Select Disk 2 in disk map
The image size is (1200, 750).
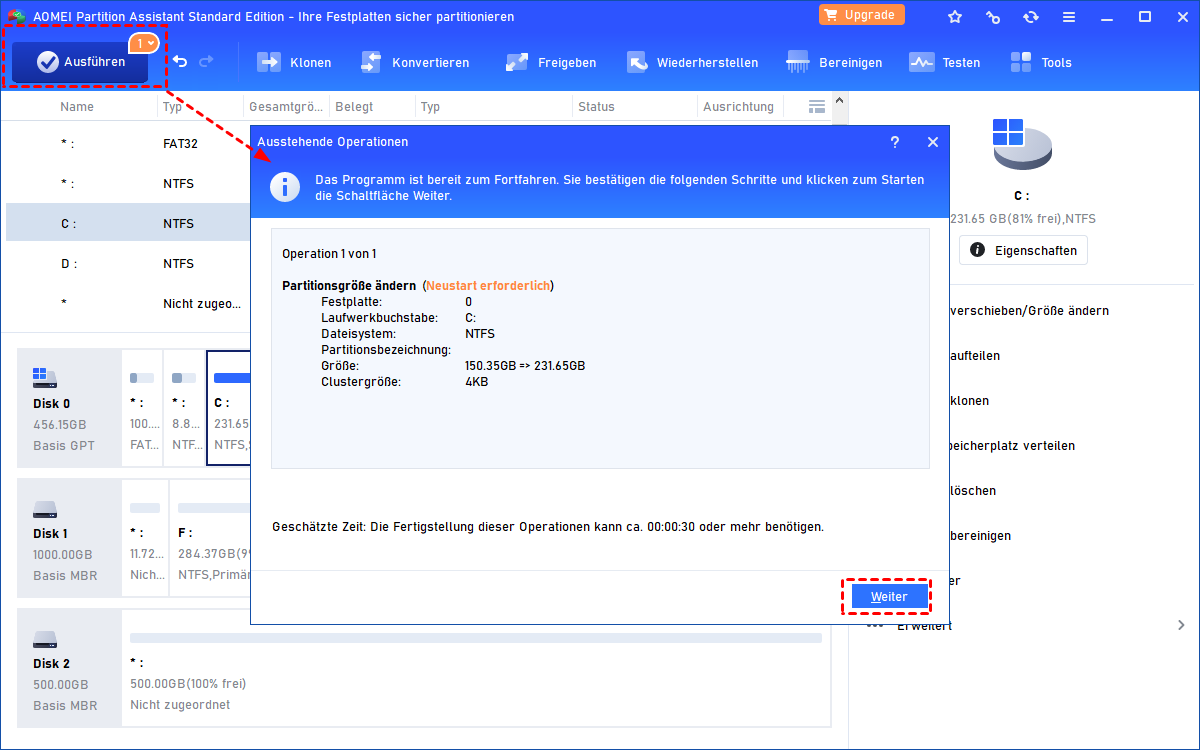point(68,667)
